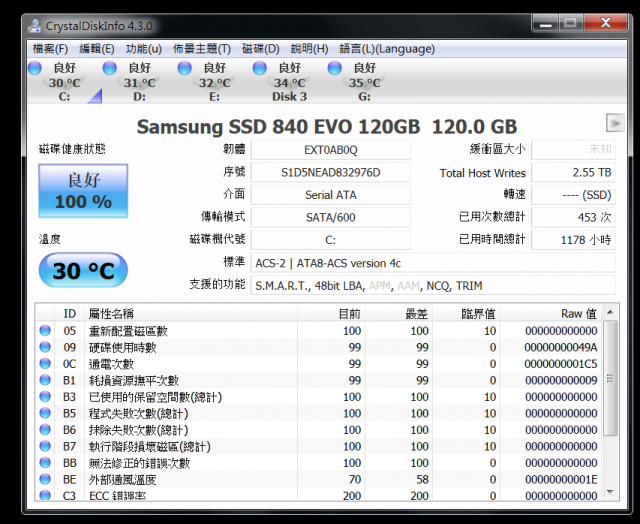The image size is (640, 524).
Task: Click status orb of attribute B3 row
Action: coord(45,397)
